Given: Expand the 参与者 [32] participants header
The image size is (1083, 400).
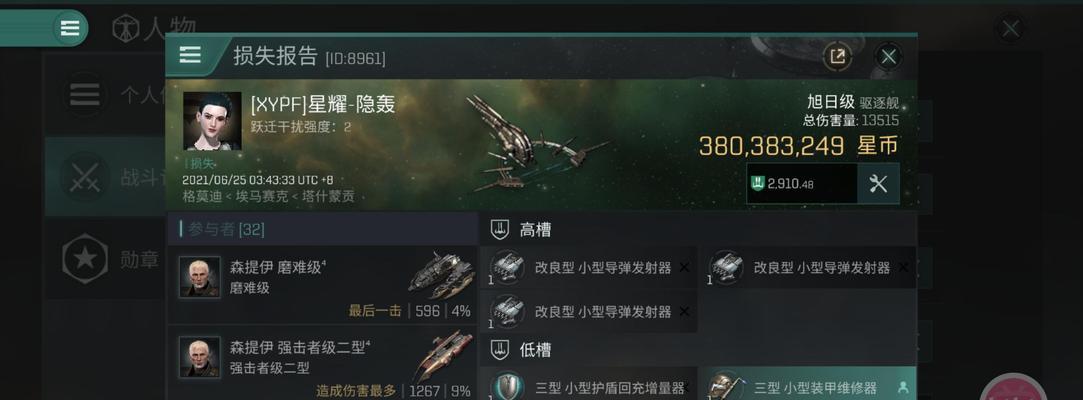Looking at the screenshot, I should (x=322, y=229).
